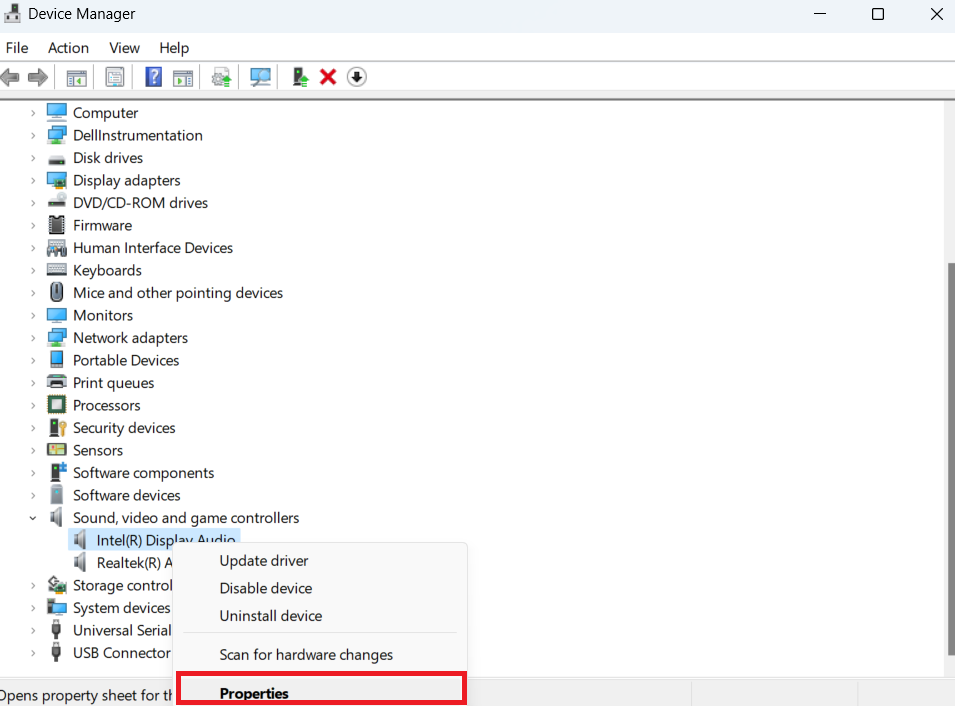This screenshot has height=706, width=955.
Task: Click the Back arrow toolbar icon
Action: click(10, 77)
